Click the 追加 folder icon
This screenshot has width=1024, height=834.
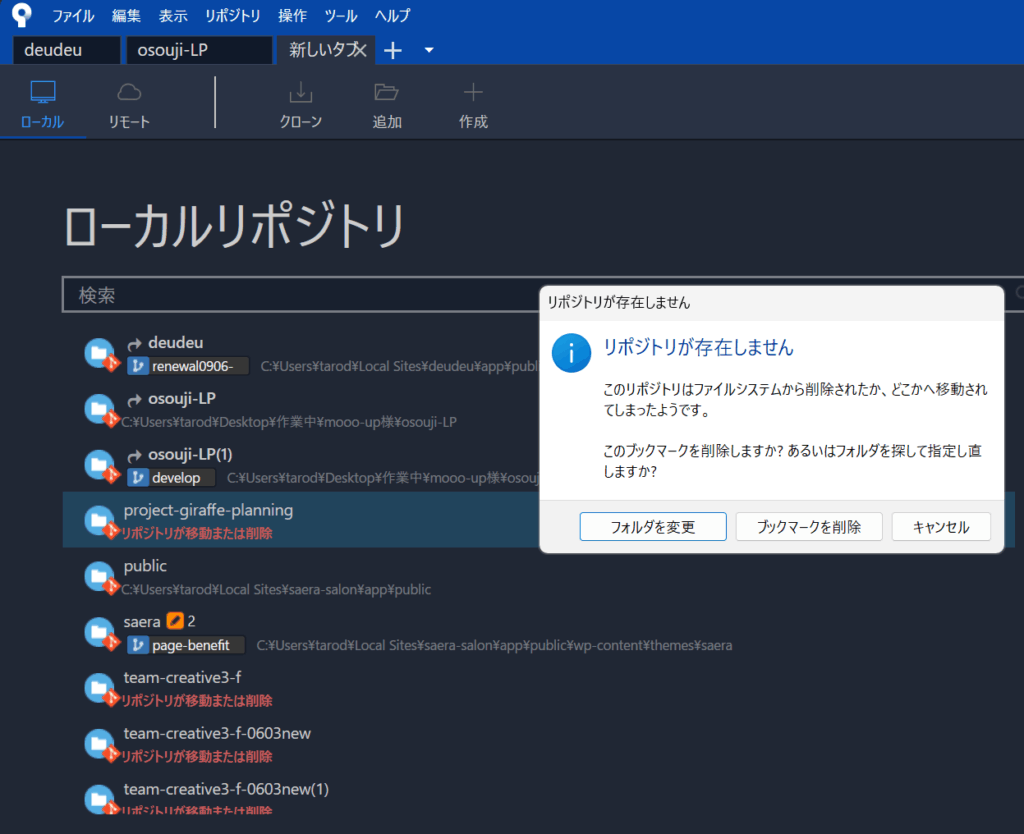tap(386, 93)
